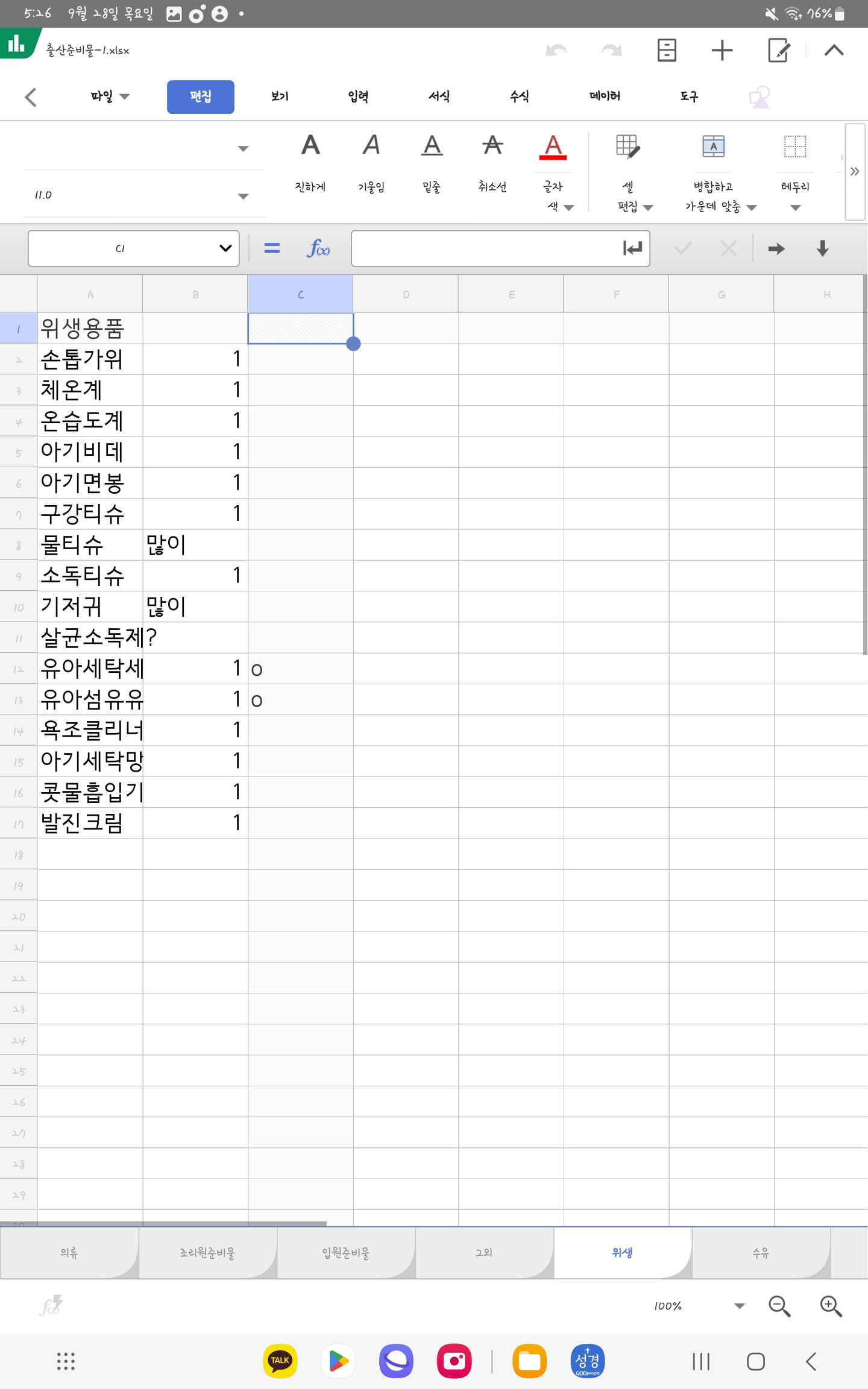The height and width of the screenshot is (1389, 868).
Task: Open the C1 cell reference dropdown
Action: tap(225, 248)
